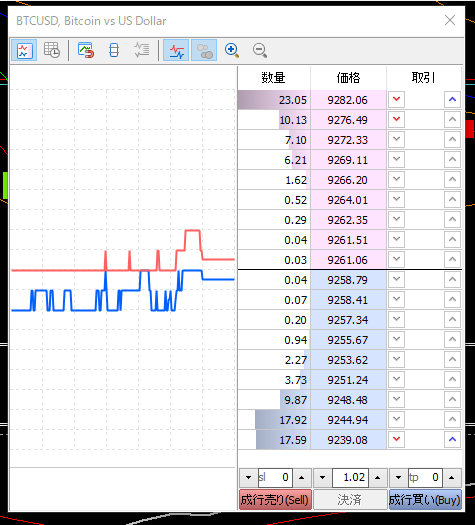Screen dimensions: 475x525
Task: Open the Time & Sales table icon
Action: [x=52, y=51]
